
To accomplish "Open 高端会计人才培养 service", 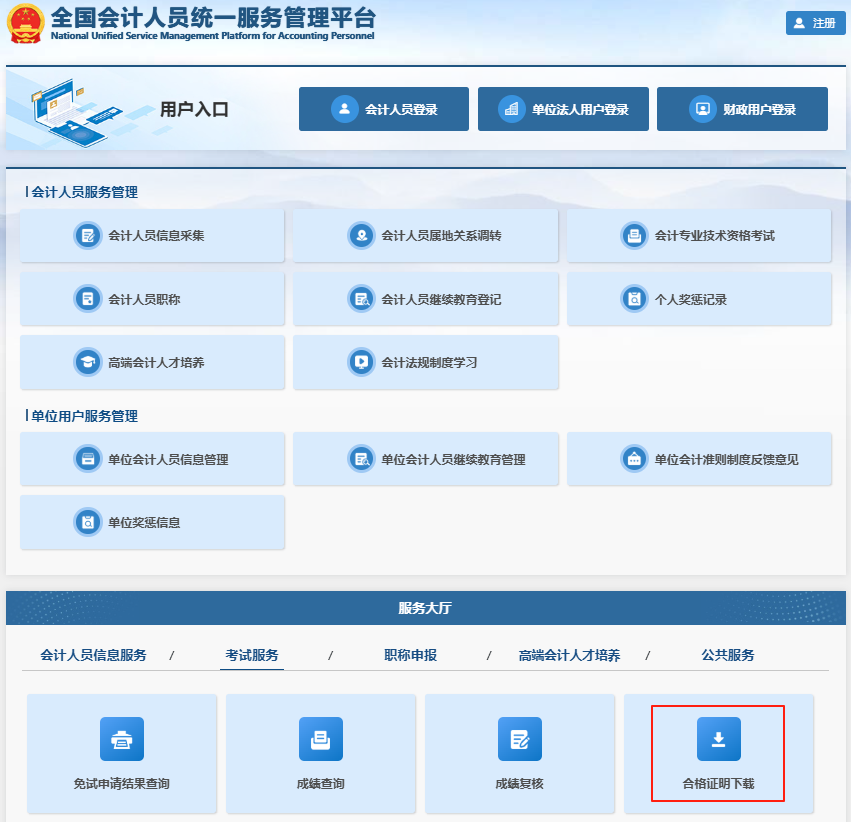I will click(152, 363).
